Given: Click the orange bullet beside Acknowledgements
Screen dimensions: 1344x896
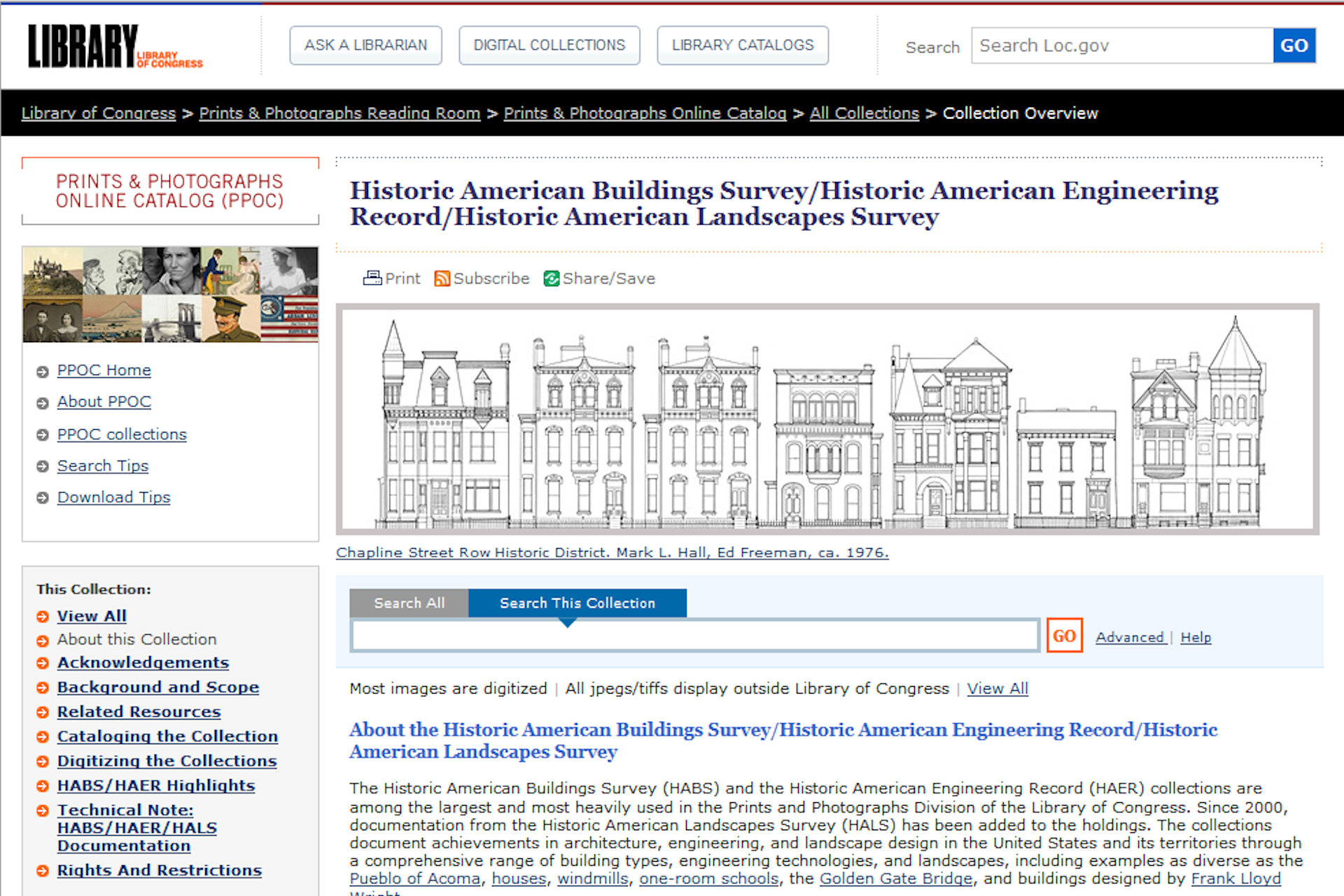Looking at the screenshot, I should [43, 663].
